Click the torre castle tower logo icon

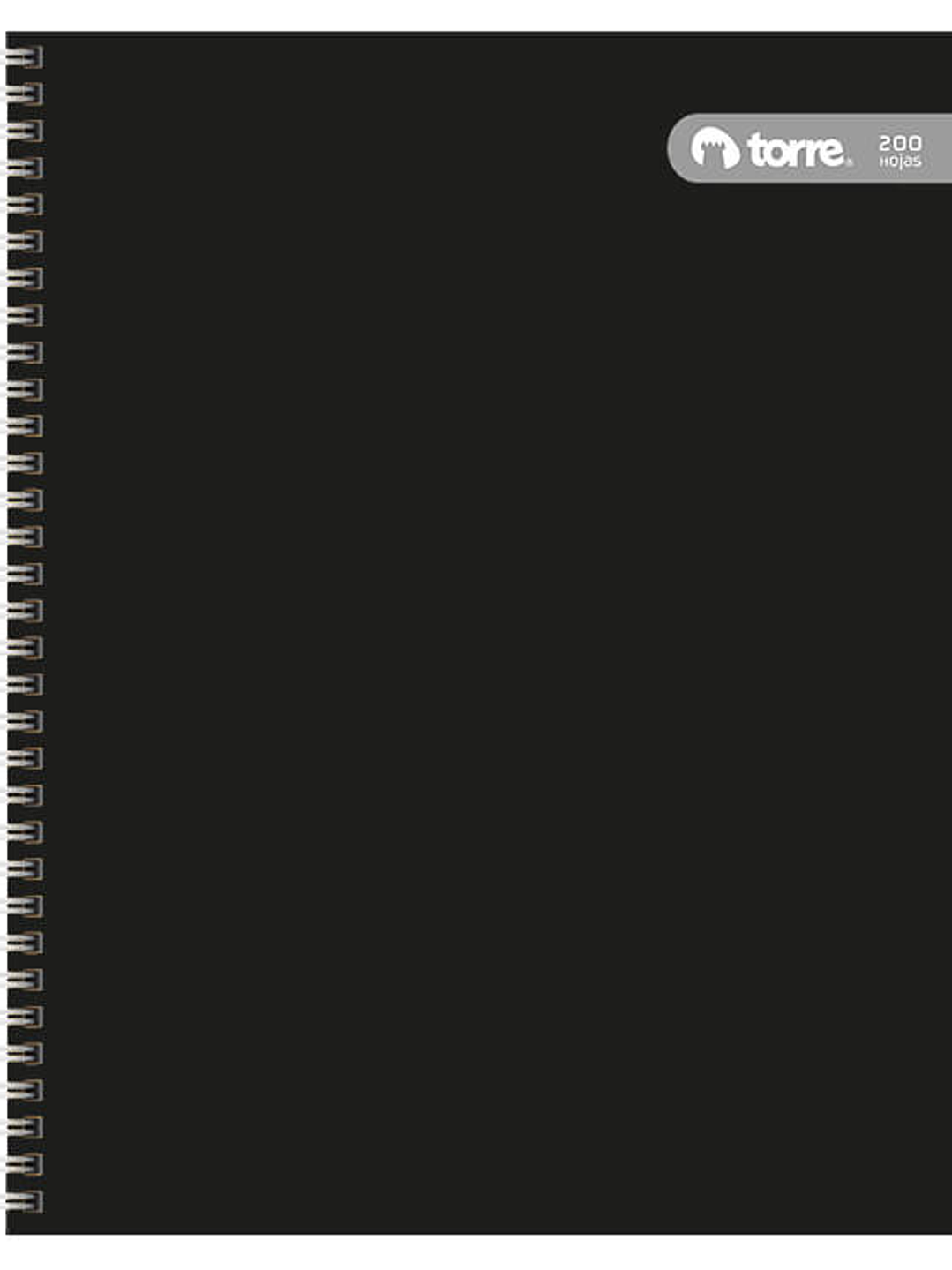point(715,147)
